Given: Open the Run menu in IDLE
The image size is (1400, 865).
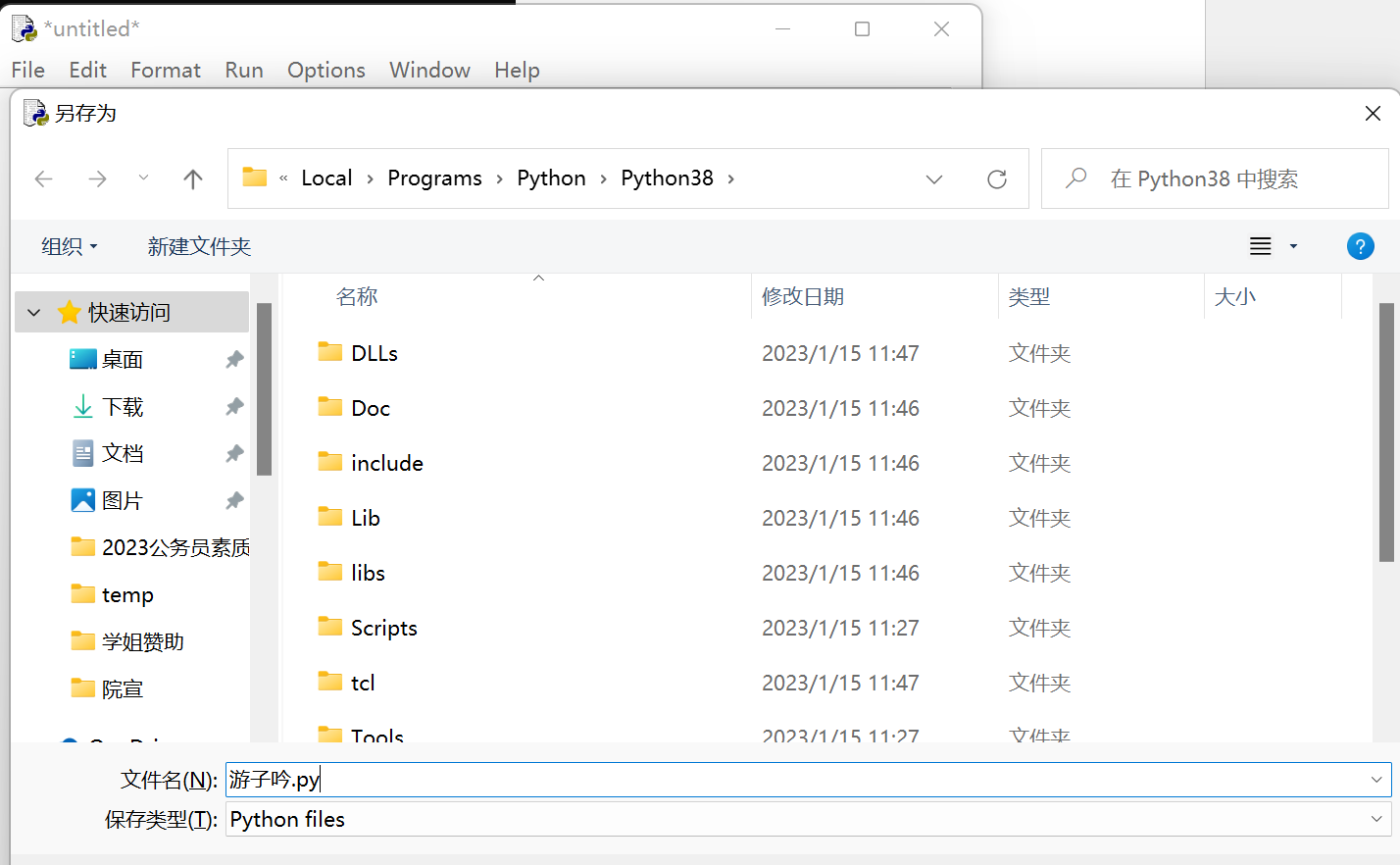Looking at the screenshot, I should click(x=243, y=70).
